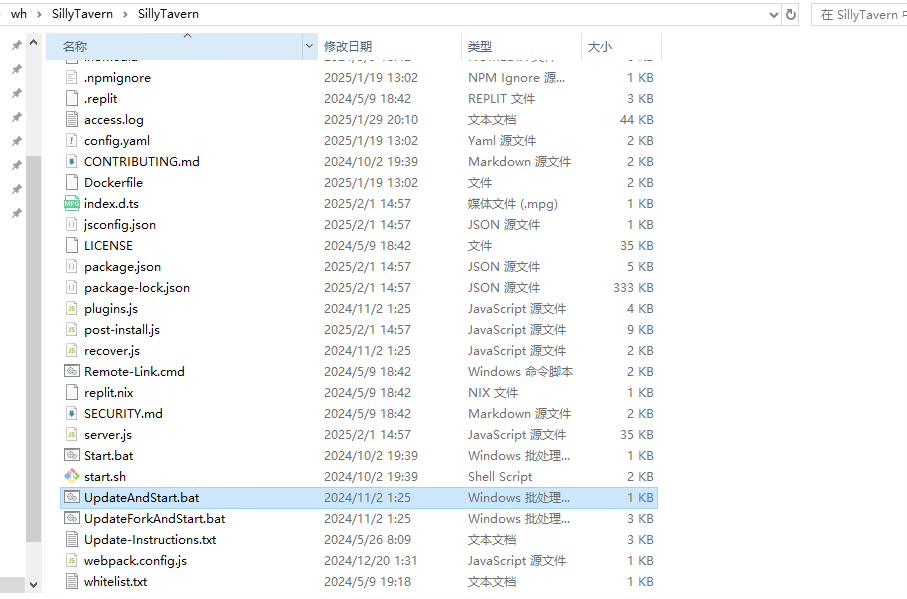Viewport: 907px width, 599px height.
Task: Navigate to the parent SillyTavern breadcrumb
Action: pyautogui.click(x=82, y=14)
